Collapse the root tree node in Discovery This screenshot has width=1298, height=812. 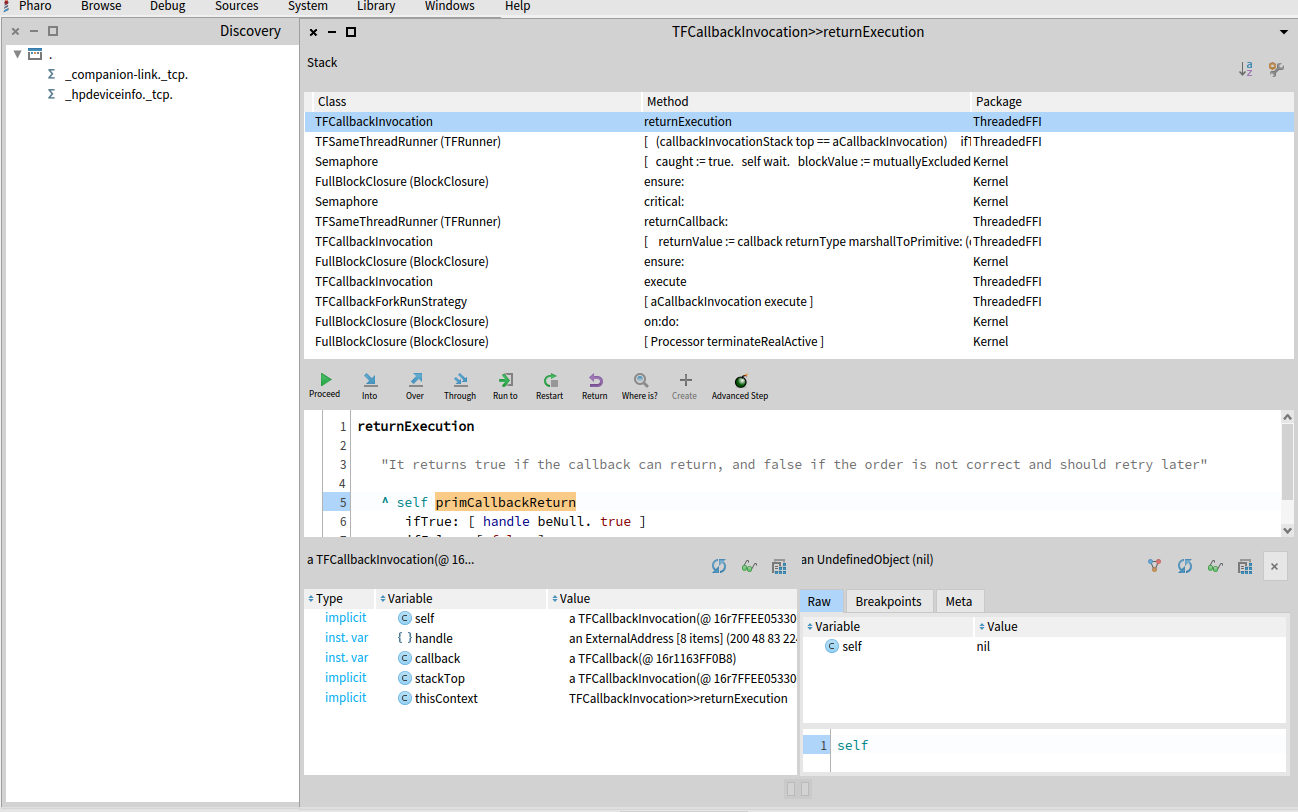pyautogui.click(x=18, y=54)
